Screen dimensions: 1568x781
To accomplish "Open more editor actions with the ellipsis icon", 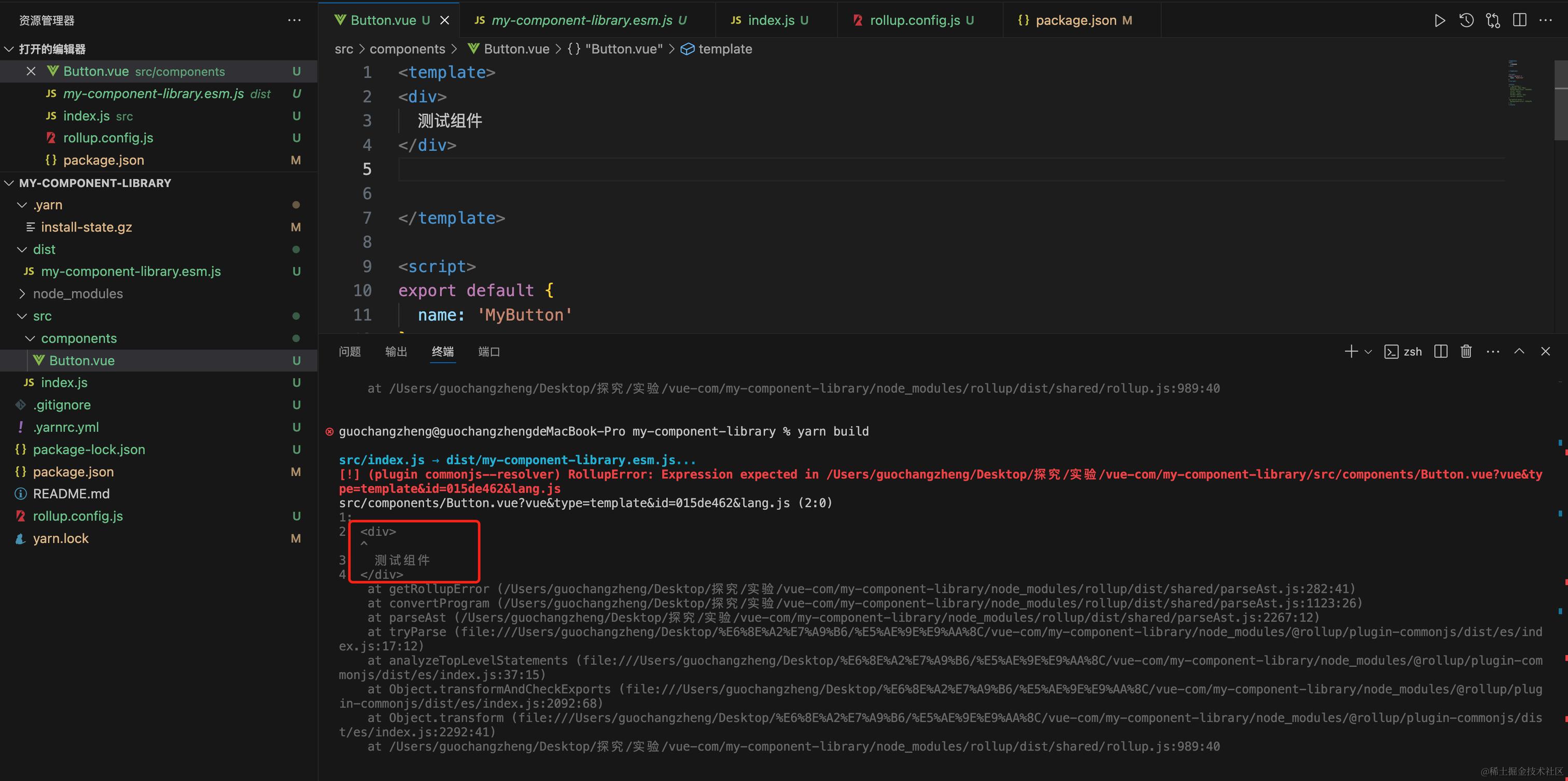I will (x=1547, y=20).
